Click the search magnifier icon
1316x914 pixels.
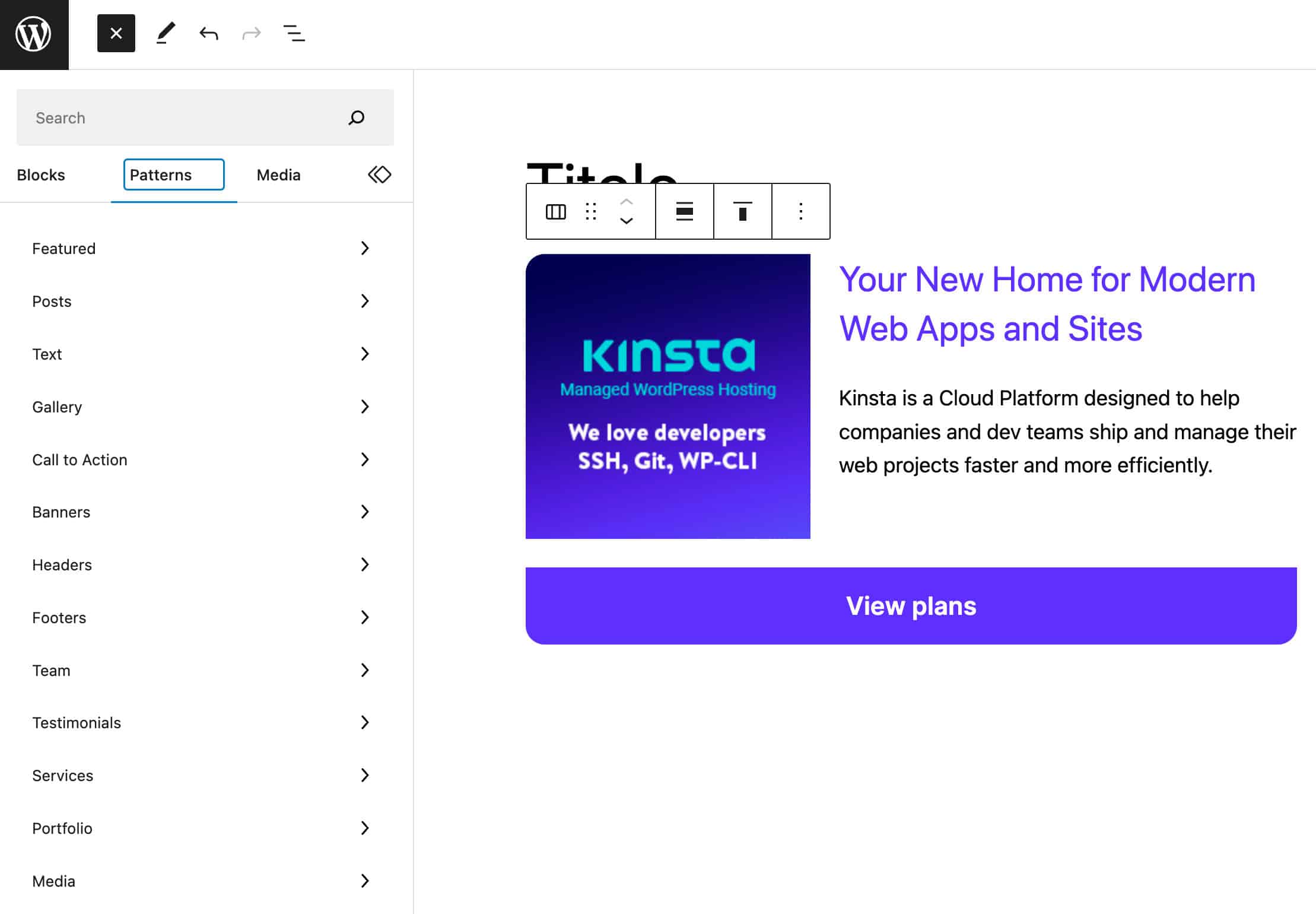(357, 118)
